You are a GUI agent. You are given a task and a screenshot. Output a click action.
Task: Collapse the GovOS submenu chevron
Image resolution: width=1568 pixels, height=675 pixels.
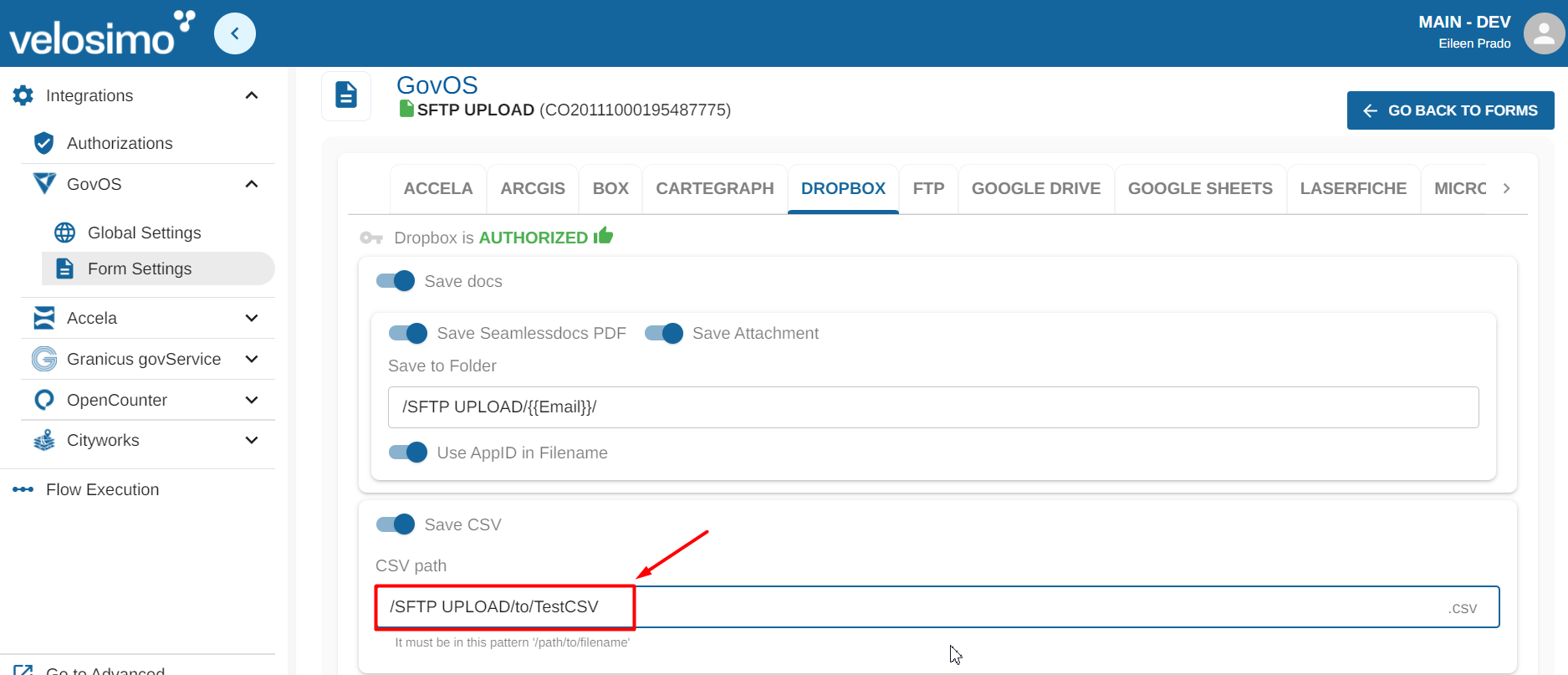pos(252,184)
